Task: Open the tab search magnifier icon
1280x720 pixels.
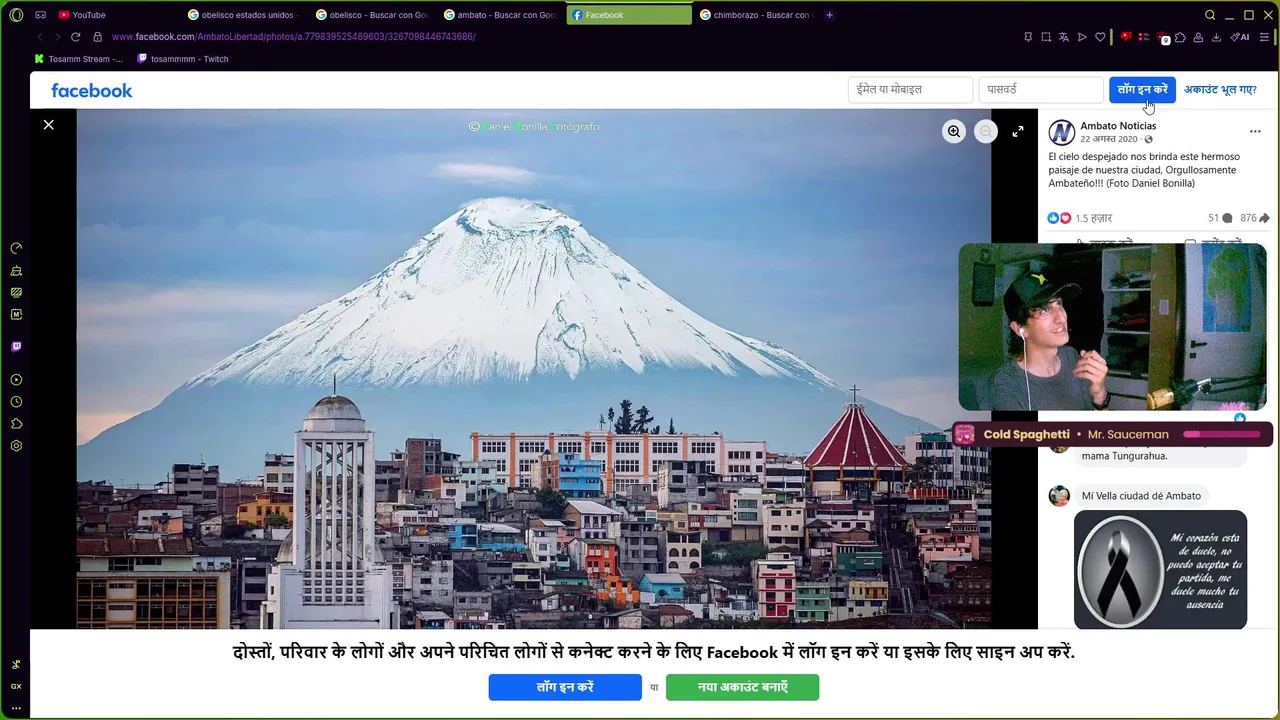Action: pyautogui.click(x=1210, y=15)
